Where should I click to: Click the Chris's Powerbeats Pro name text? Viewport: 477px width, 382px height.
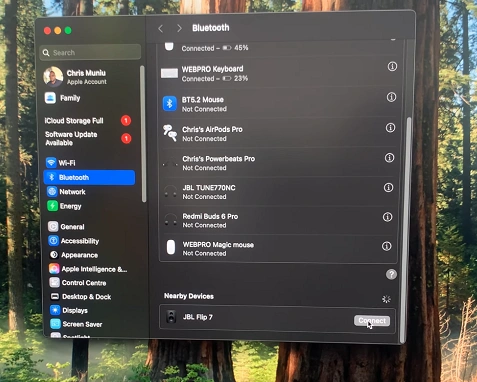[219, 159]
